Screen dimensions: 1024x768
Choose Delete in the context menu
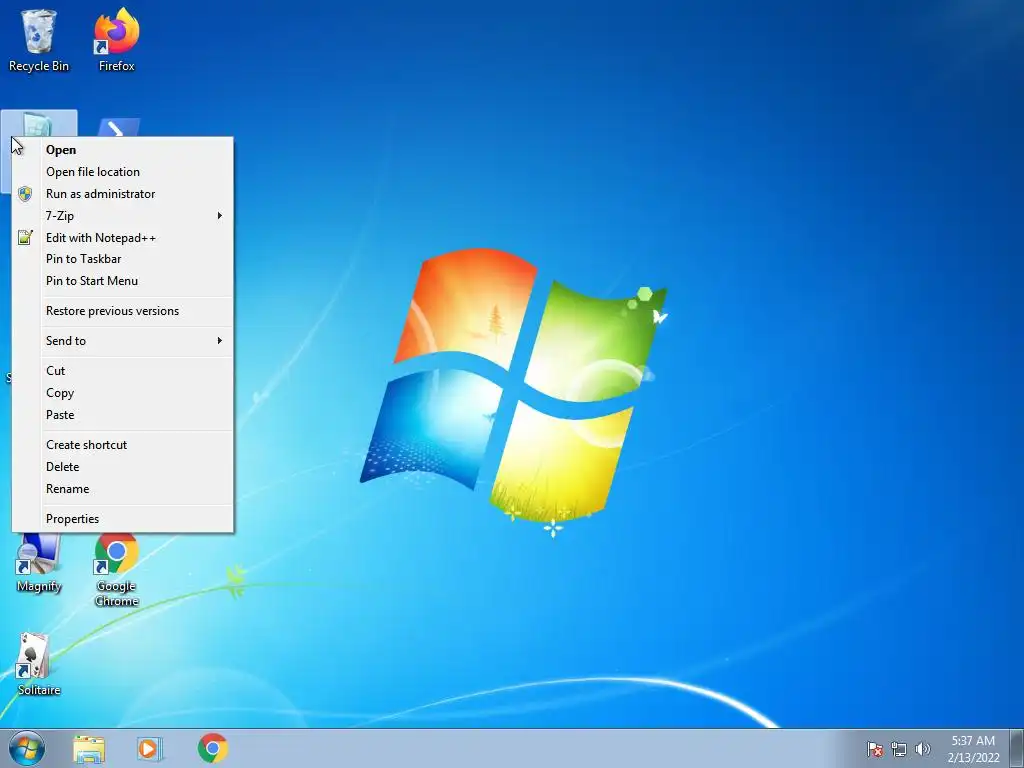point(123,467)
